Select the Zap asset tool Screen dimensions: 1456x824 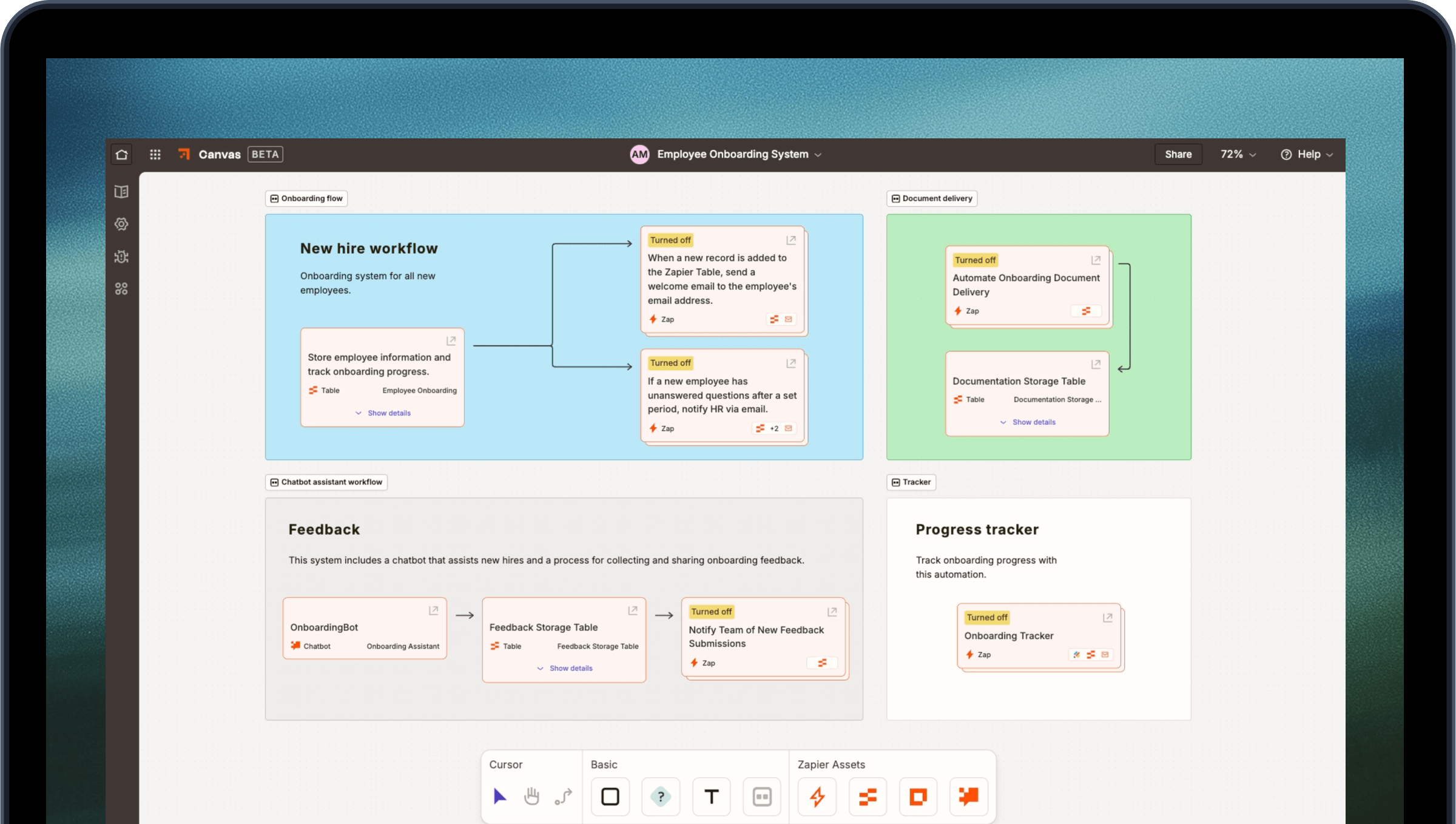817,797
